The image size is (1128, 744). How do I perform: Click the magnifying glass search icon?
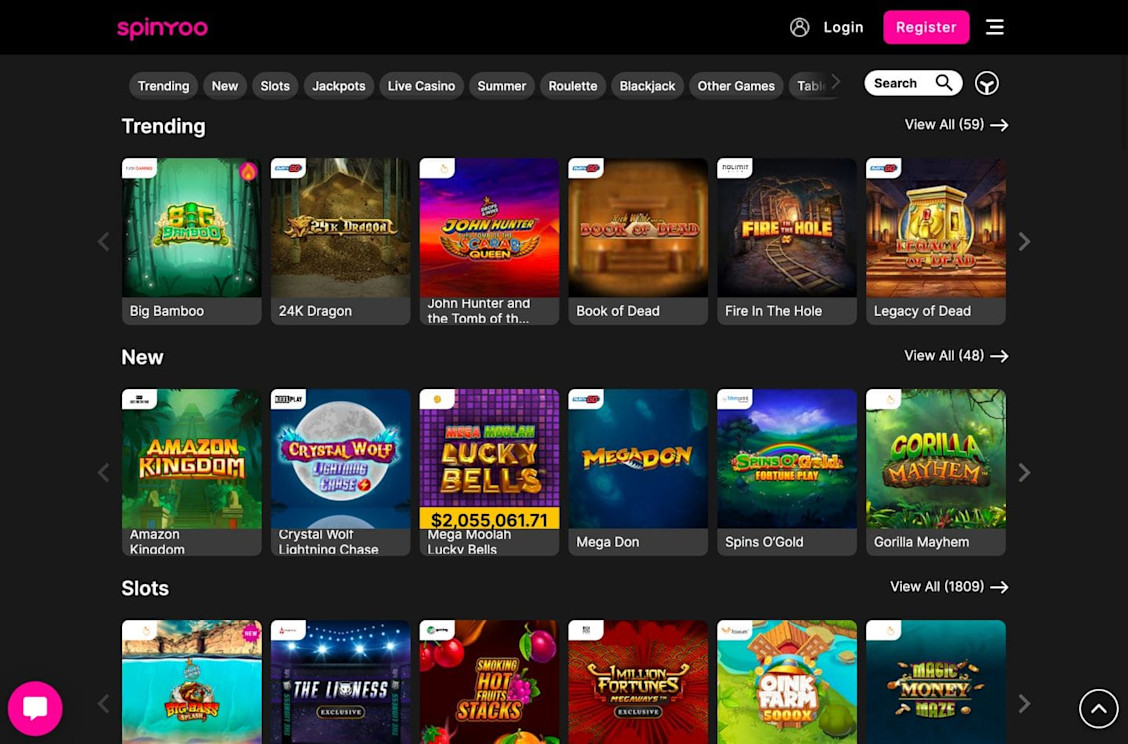point(945,83)
